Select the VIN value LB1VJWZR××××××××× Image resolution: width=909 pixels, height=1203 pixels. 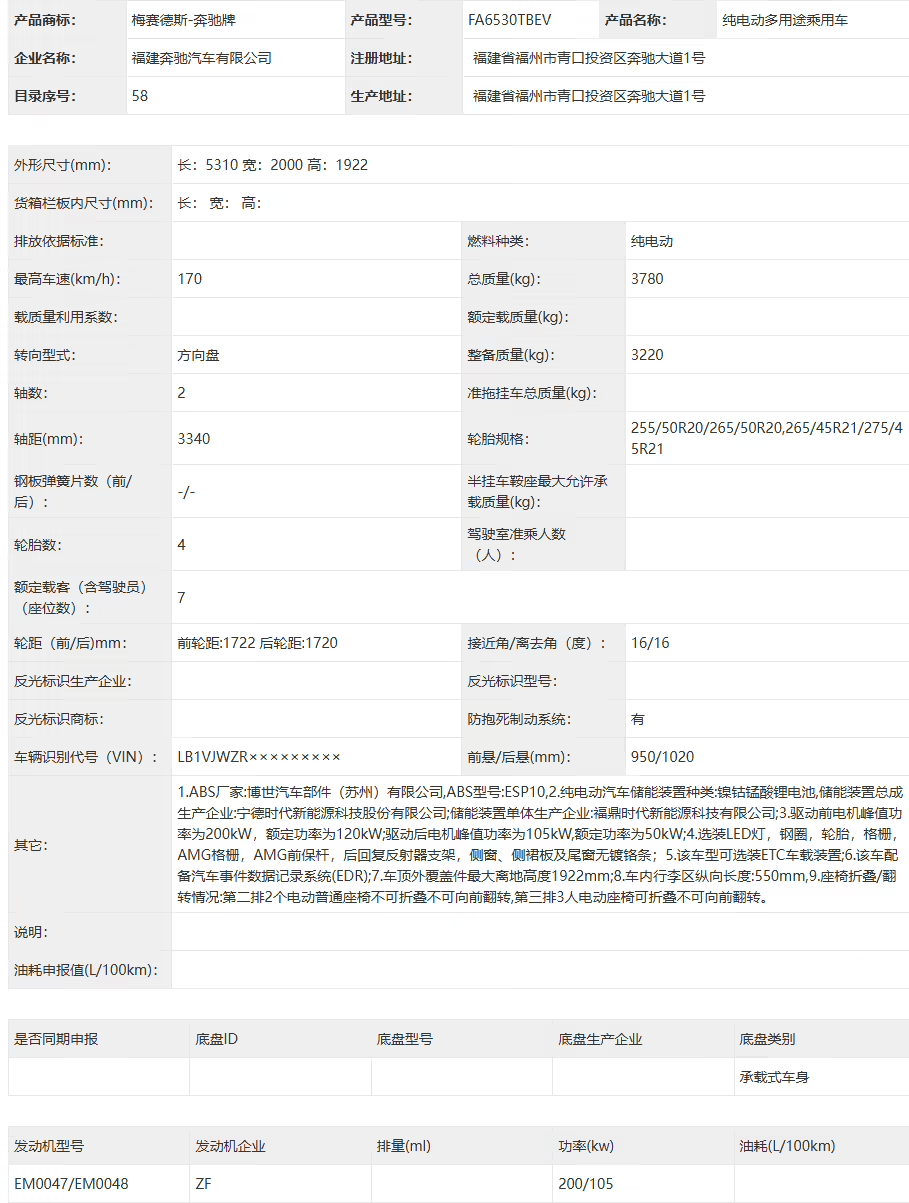[259, 757]
